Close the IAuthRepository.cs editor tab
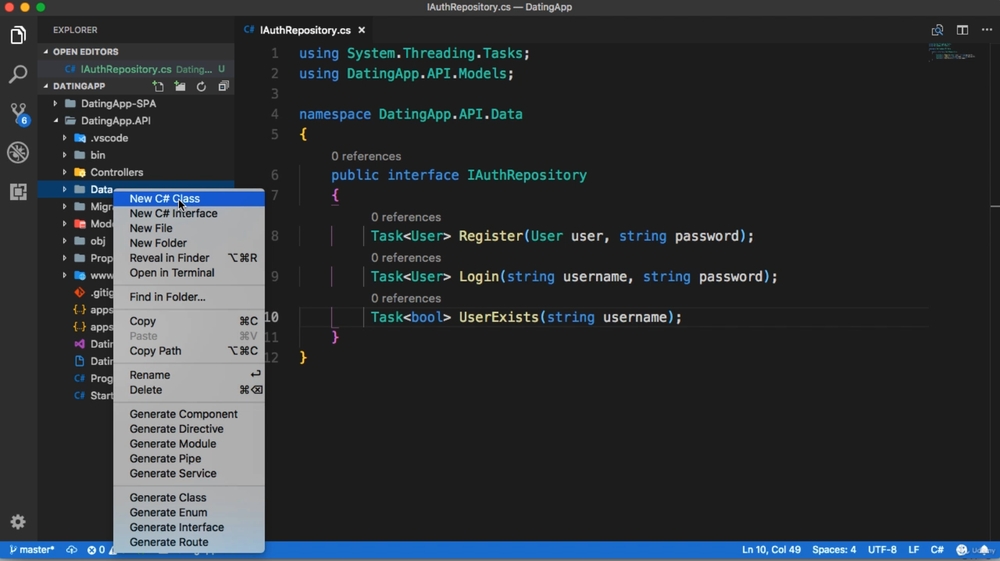This screenshot has height=561, width=1000. coord(362,30)
